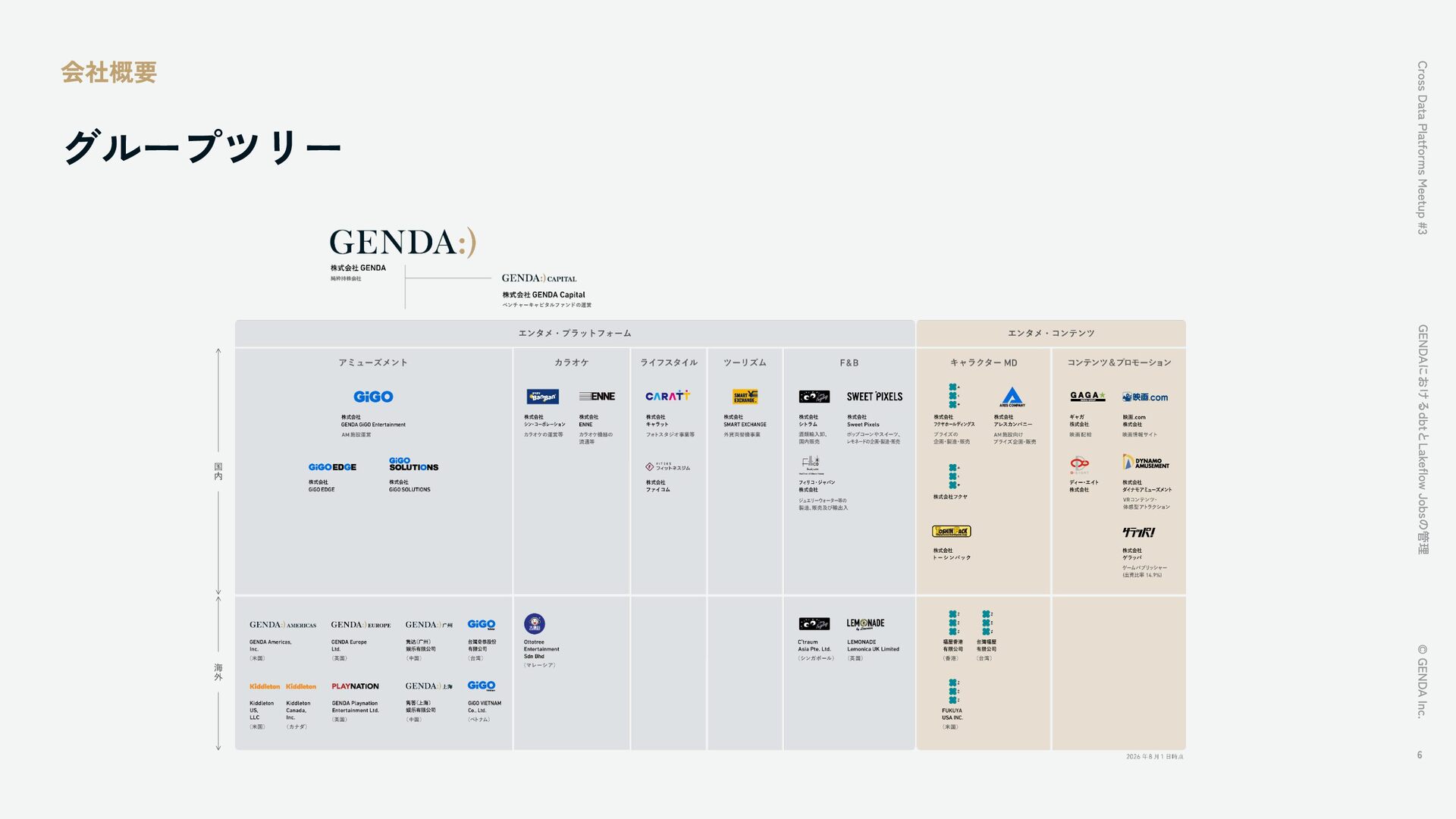This screenshot has width=1456, height=819.
Task: Click the キャラクター MD column heading
Action: tap(984, 363)
